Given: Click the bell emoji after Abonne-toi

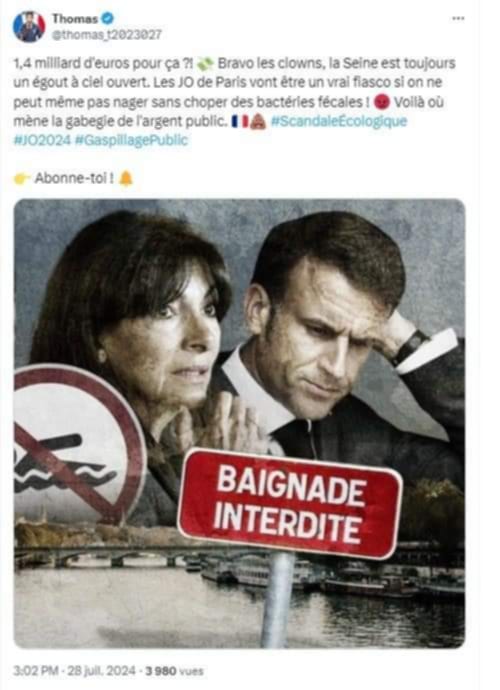Looking at the screenshot, I should (126, 179).
